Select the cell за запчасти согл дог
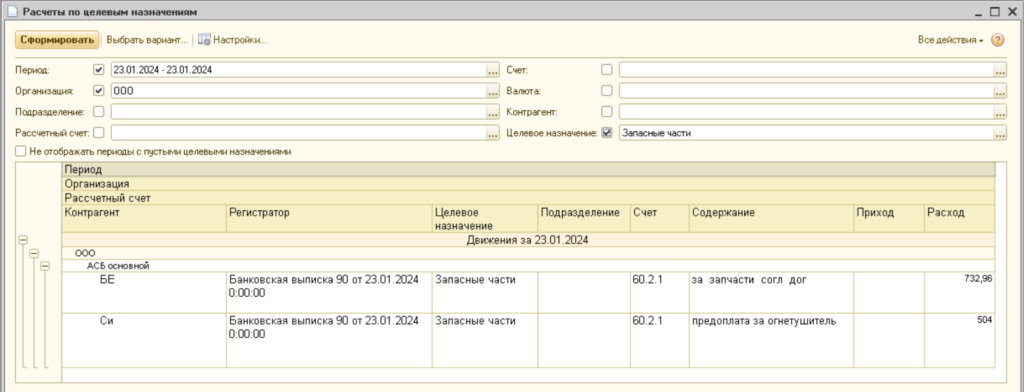This screenshot has height=392, width=1024. (x=771, y=293)
